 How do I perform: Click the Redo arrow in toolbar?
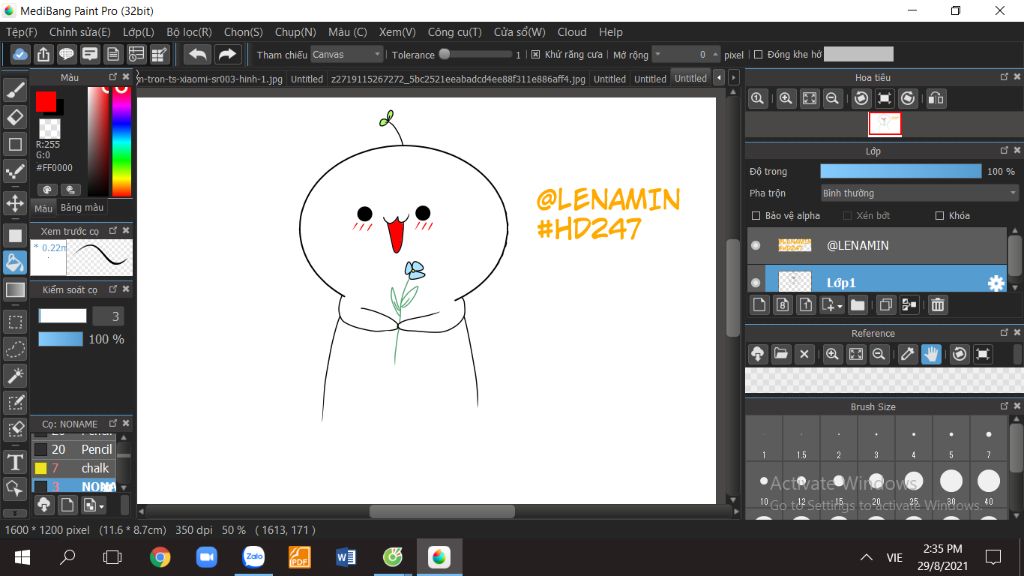click(x=227, y=55)
